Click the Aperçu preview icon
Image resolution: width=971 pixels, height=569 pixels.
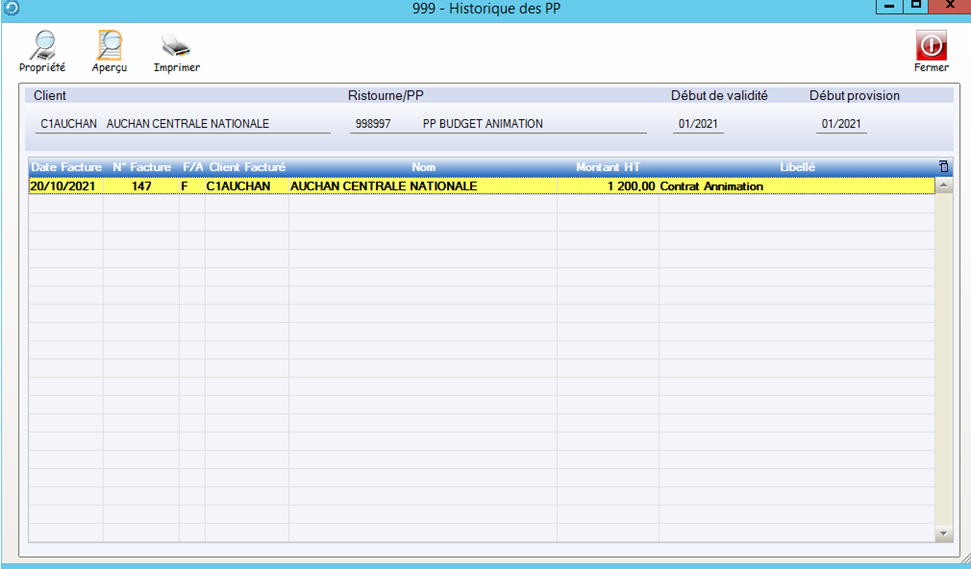(x=109, y=51)
